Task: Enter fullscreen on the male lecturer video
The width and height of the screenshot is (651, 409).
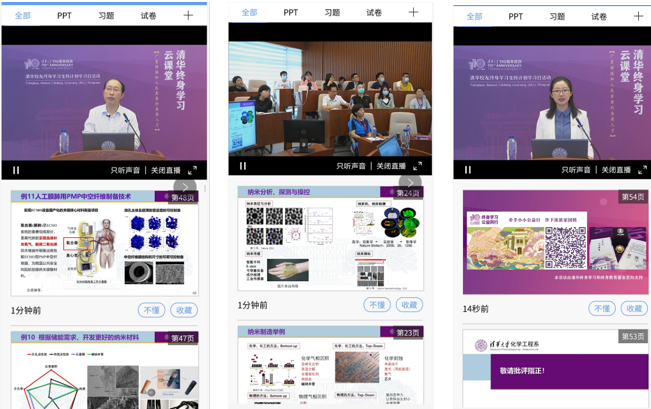Action: [192, 170]
